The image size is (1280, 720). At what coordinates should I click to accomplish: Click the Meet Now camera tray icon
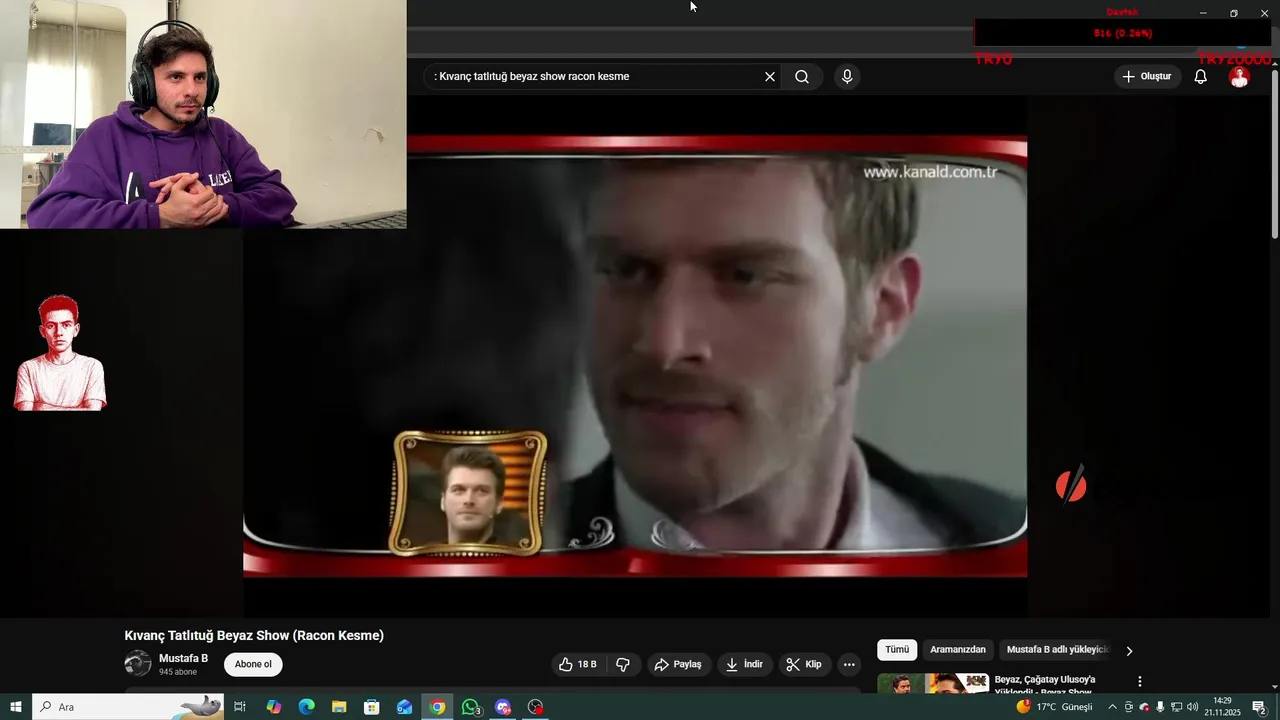point(1129,707)
